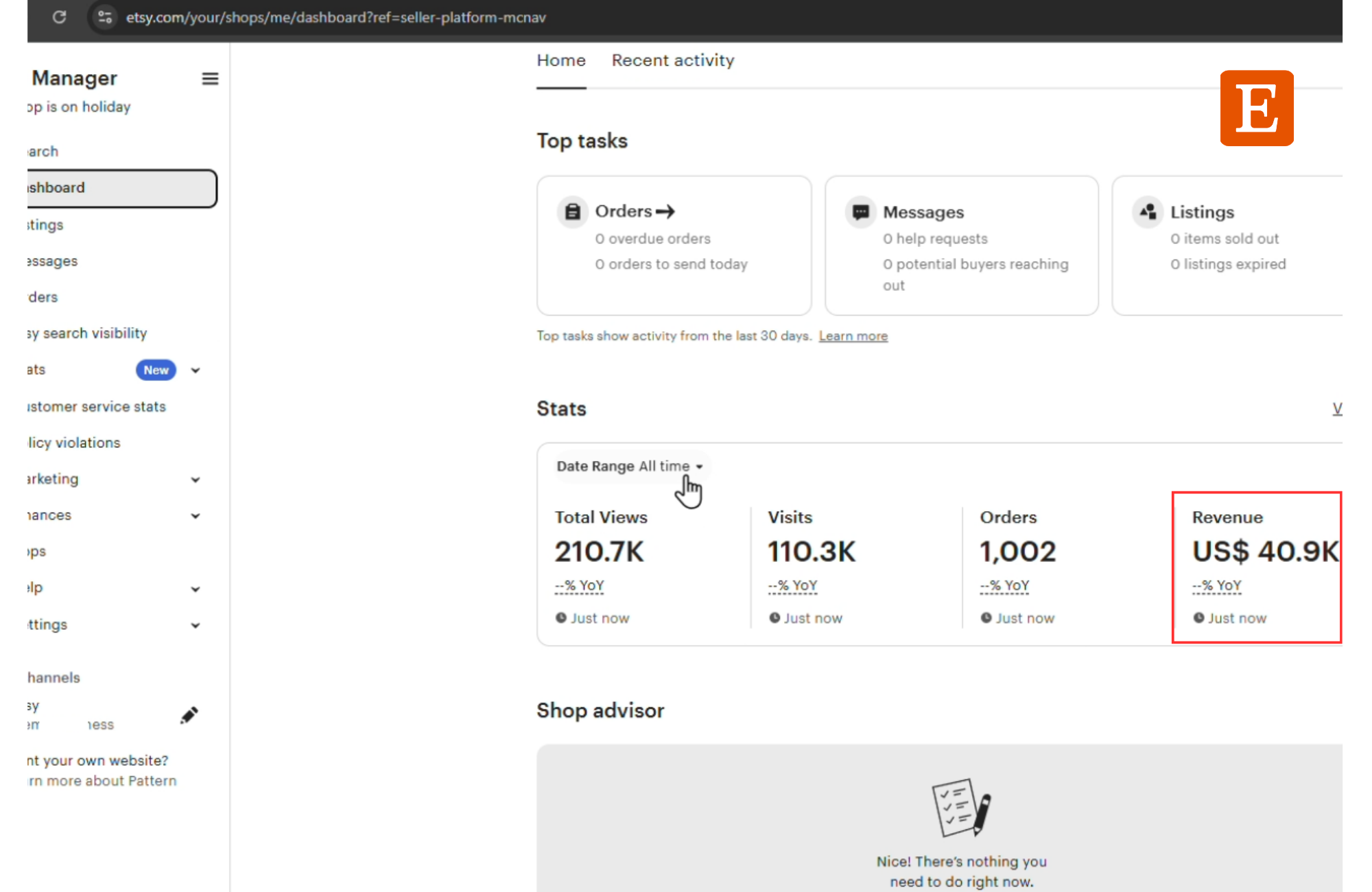This screenshot has width=1372, height=892.
Task: Expand the Settings section chevron
Action: 196,625
